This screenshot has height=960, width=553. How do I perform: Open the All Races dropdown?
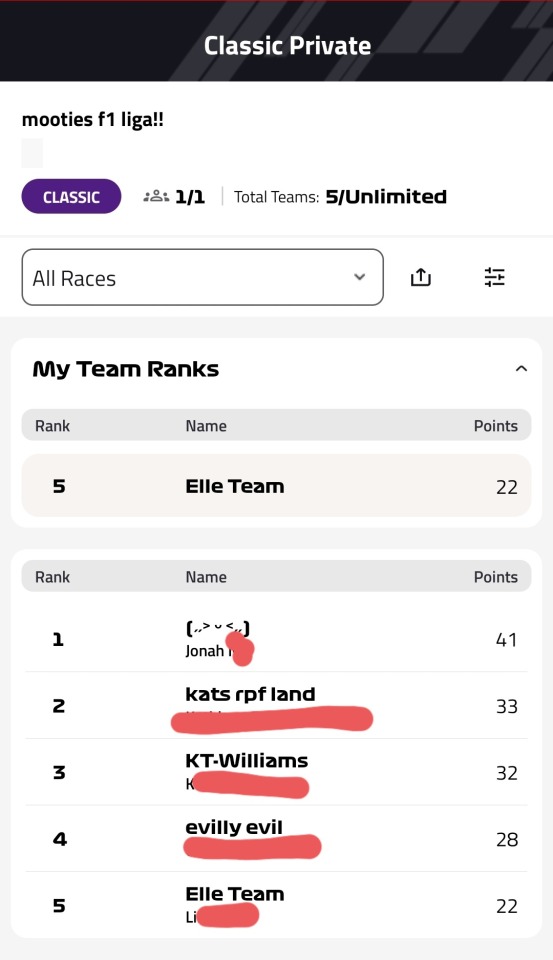[x=203, y=277]
